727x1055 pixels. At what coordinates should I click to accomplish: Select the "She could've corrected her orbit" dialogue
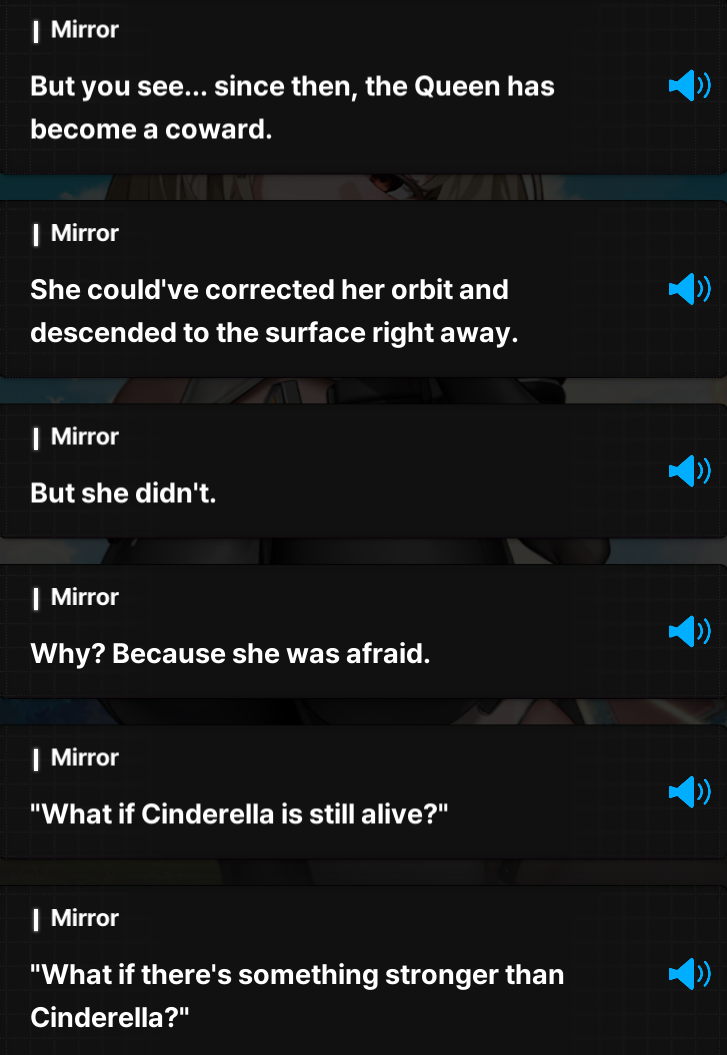pos(274,311)
